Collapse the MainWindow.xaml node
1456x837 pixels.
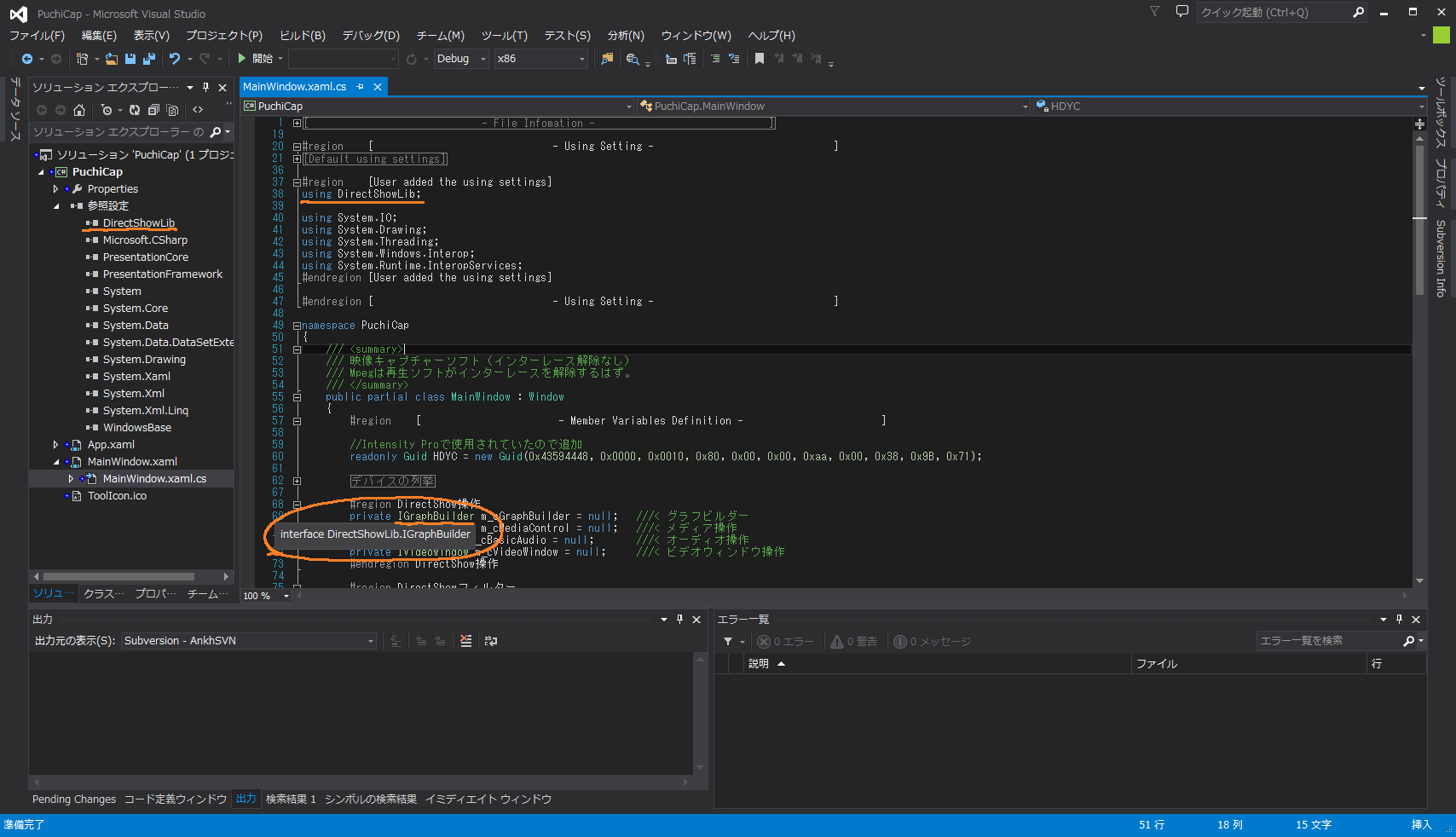pyautogui.click(x=56, y=462)
